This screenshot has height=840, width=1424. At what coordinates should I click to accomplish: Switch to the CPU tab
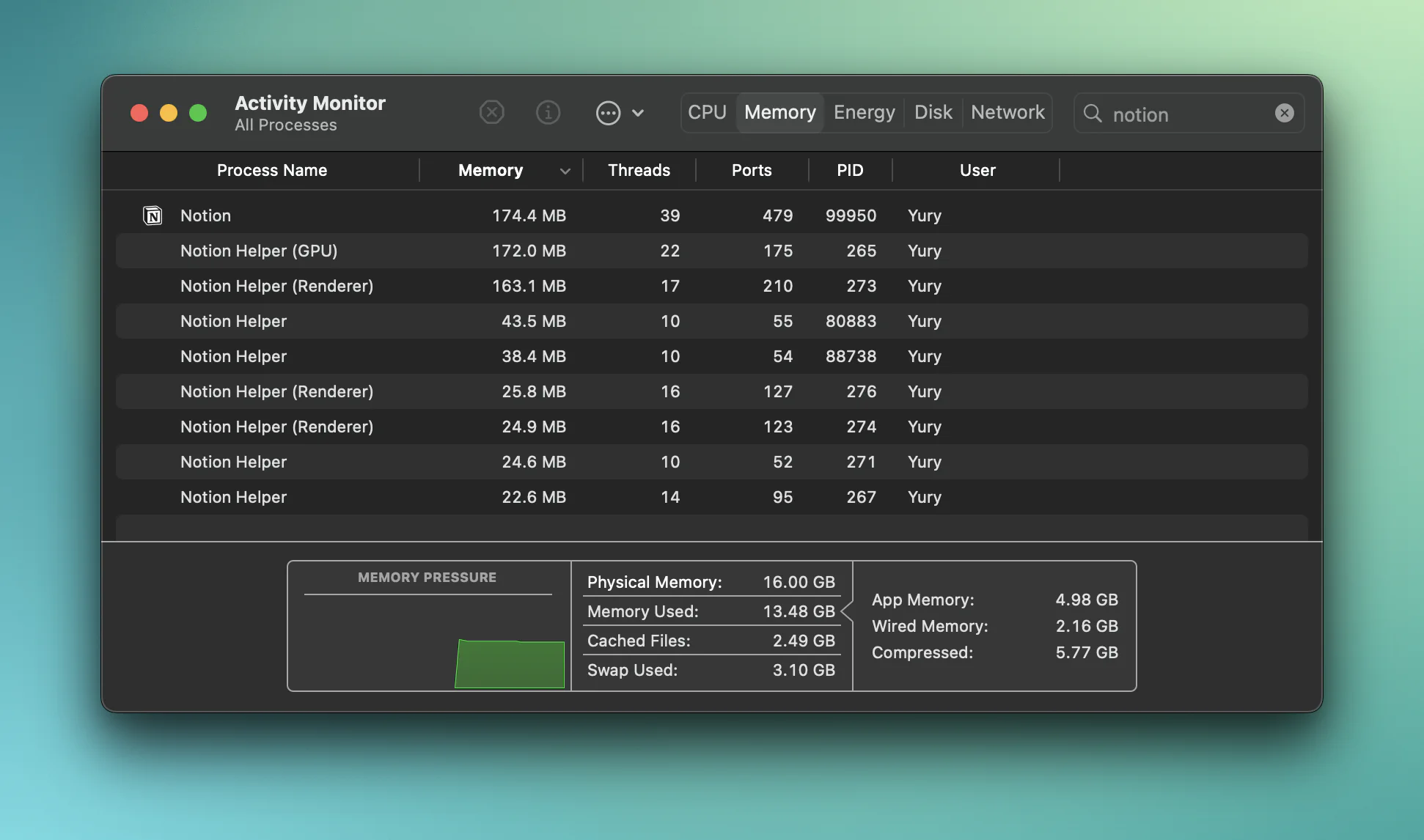(x=707, y=112)
